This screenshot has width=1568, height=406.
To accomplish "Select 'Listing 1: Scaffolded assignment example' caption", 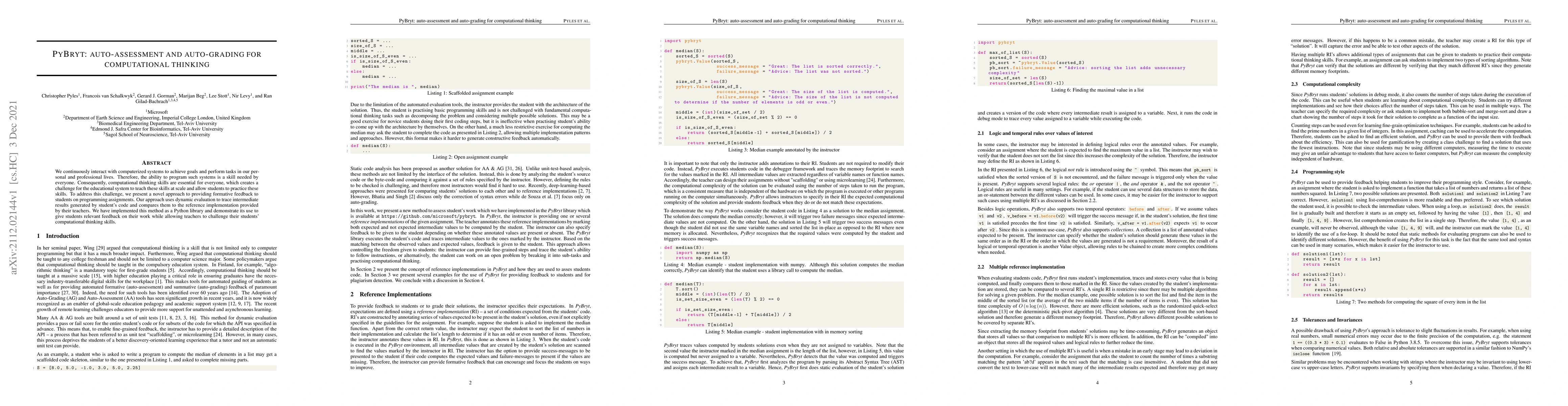I will point(470,93).
